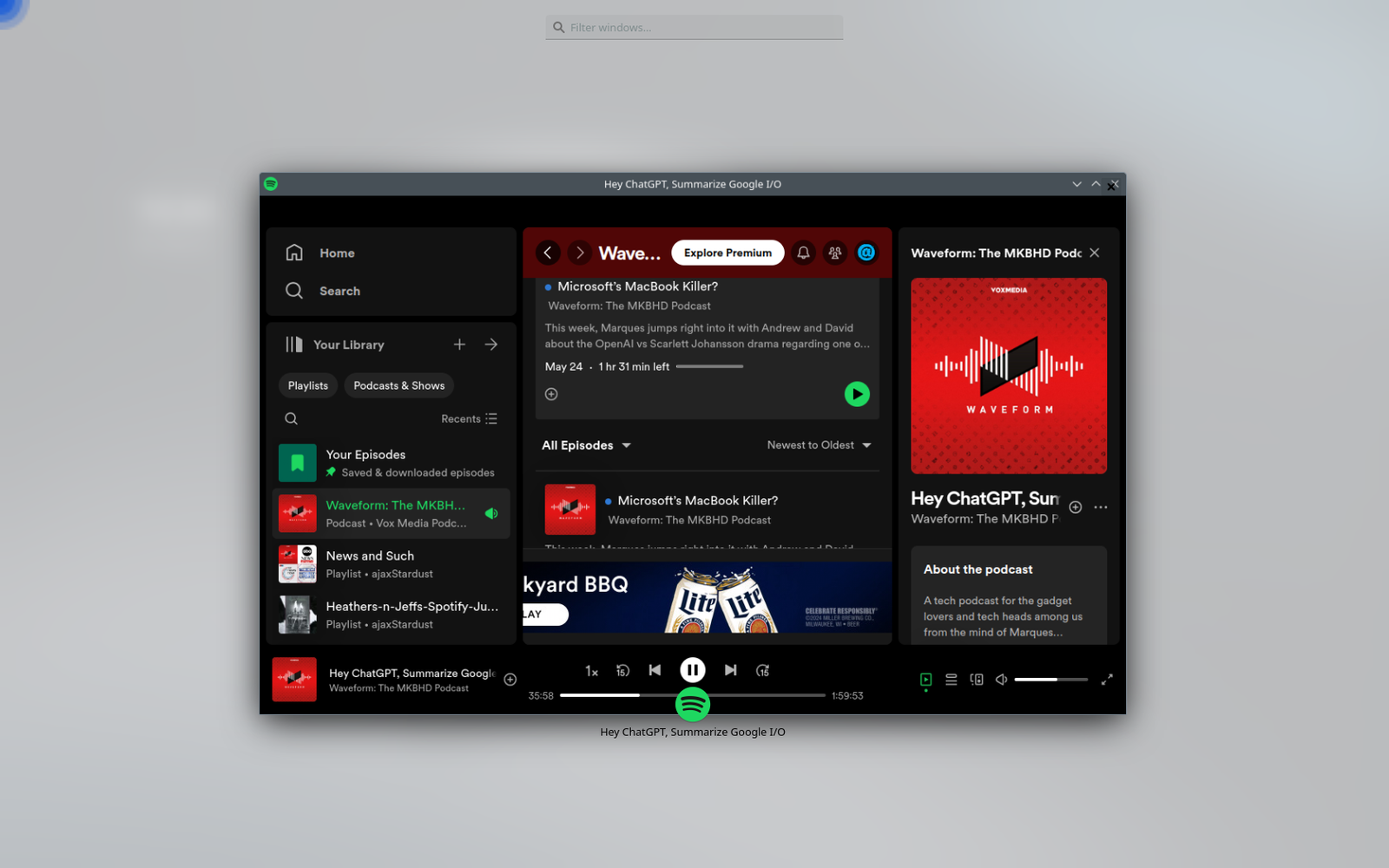Click the episode progress bar near May 24
The width and height of the screenshot is (1389, 868).
click(x=709, y=366)
